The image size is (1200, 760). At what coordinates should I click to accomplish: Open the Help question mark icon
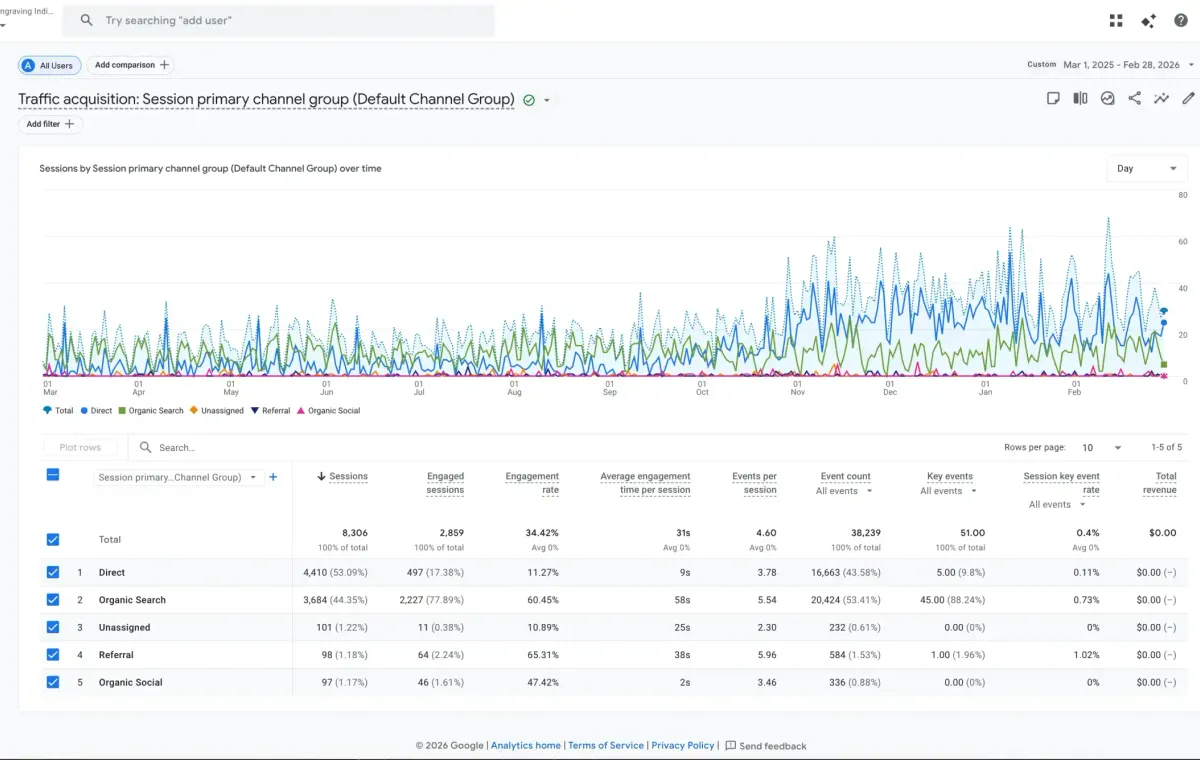pyautogui.click(x=1181, y=20)
